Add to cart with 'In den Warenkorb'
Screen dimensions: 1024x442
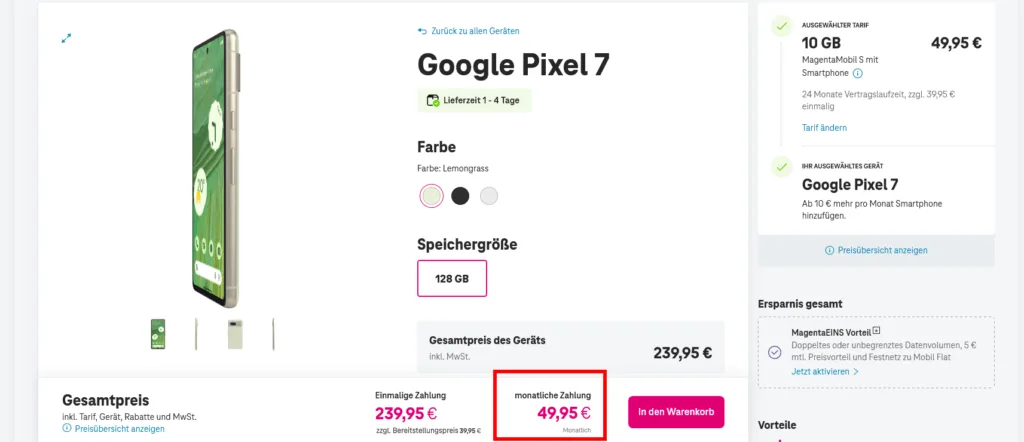676,412
